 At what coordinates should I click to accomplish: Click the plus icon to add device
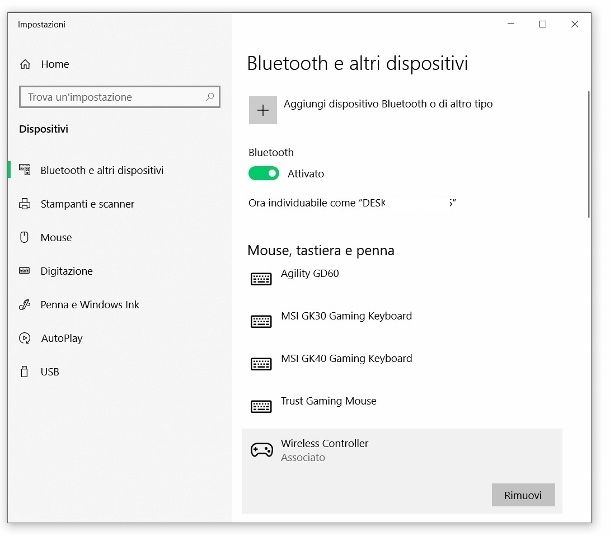click(263, 110)
